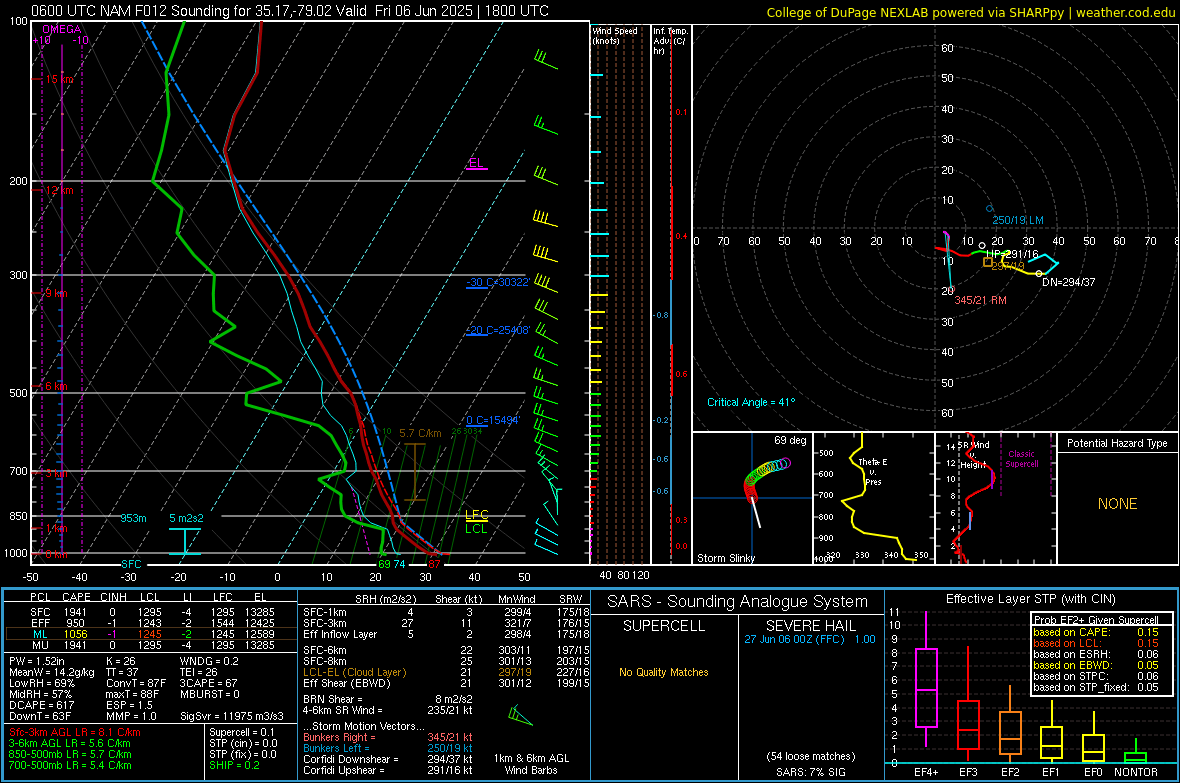Click the green LCL label on the skew-T
This screenshot has height=783, width=1180.
(476, 529)
